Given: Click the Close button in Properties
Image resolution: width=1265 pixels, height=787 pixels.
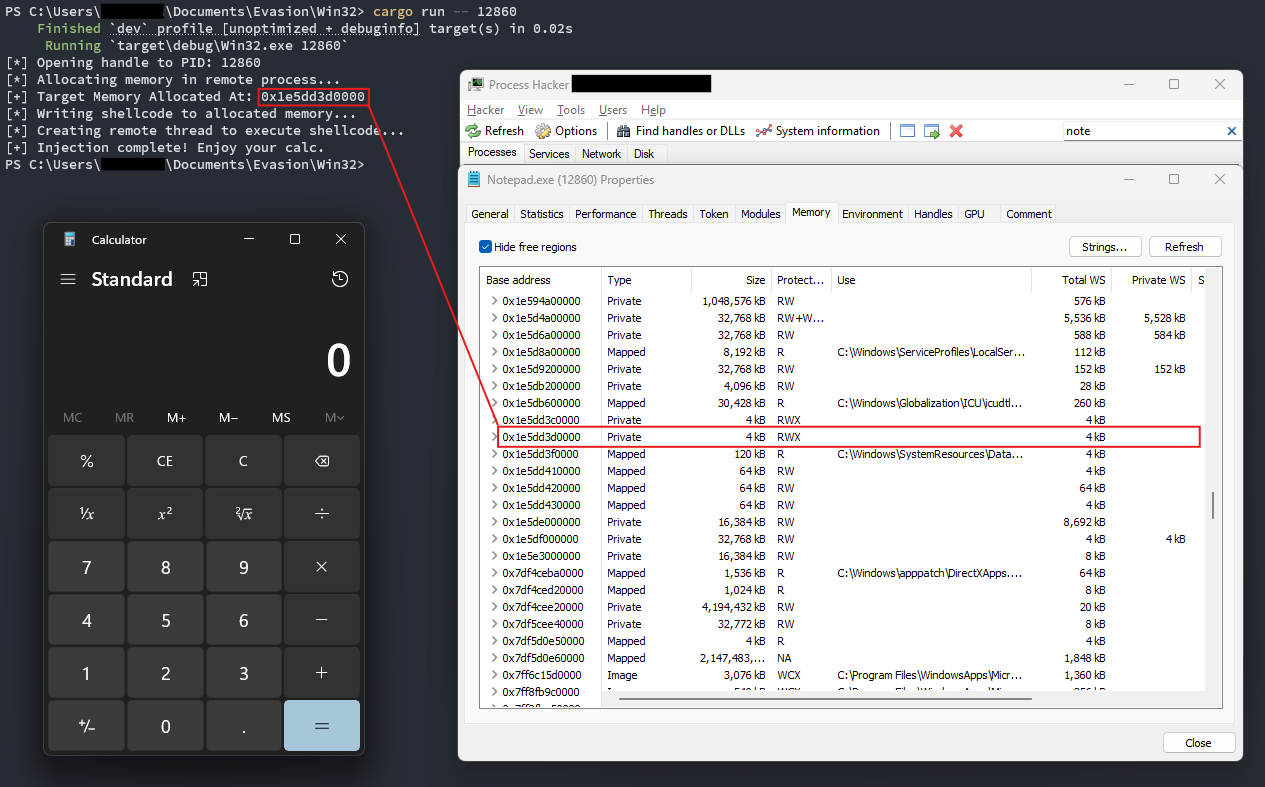Looking at the screenshot, I should (1198, 743).
